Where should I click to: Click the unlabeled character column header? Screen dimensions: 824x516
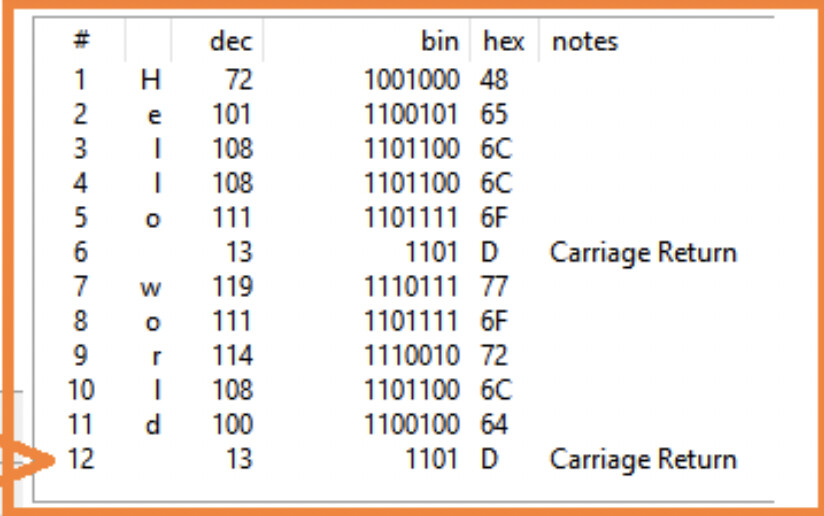(148, 41)
